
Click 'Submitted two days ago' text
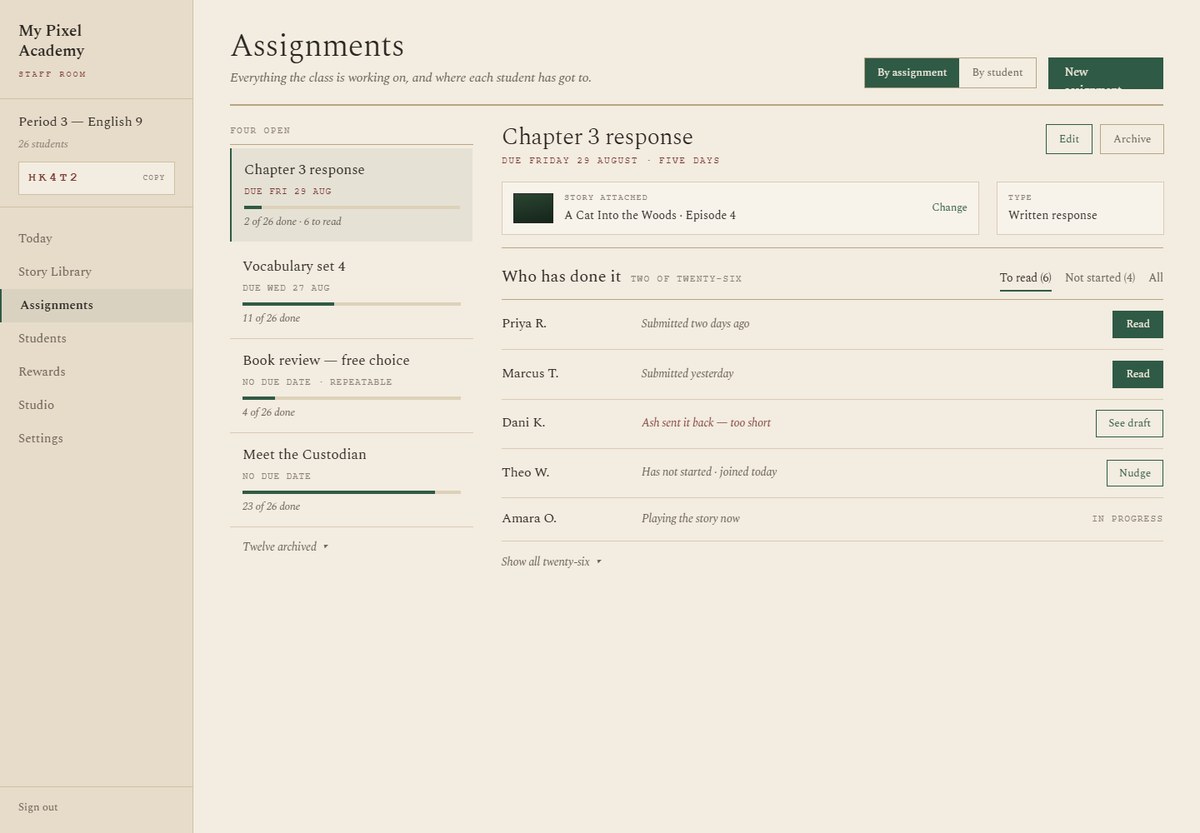pos(695,324)
